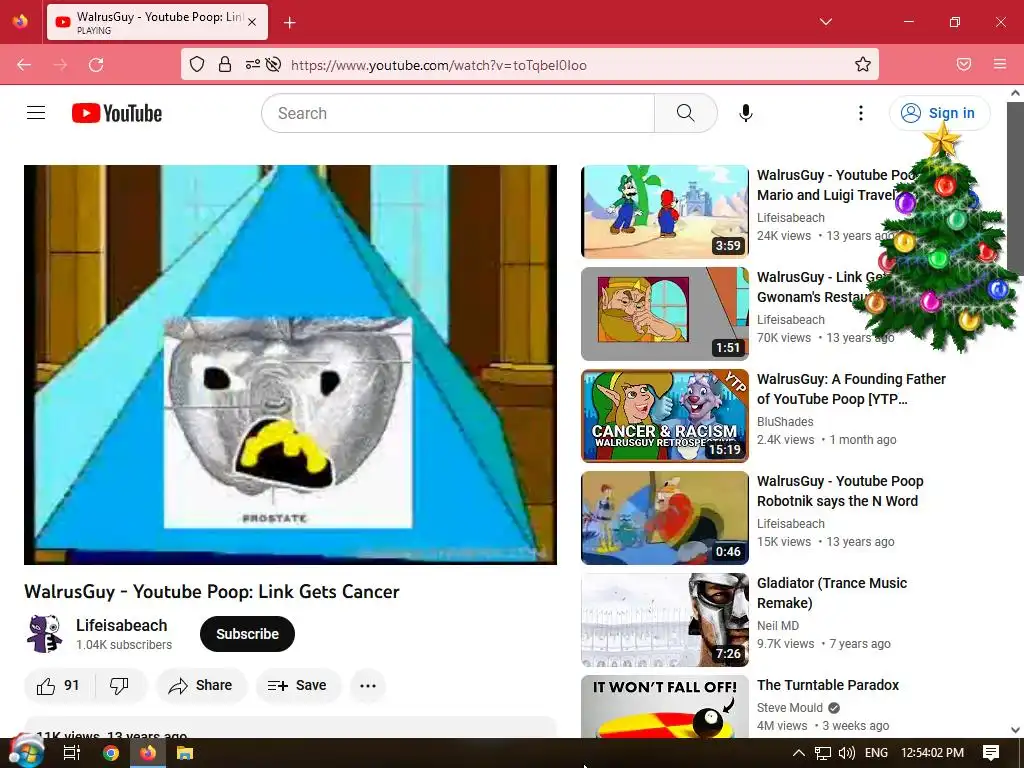This screenshot has height=768, width=1024.
Task: Go back with browser back arrow
Action: 24,65
